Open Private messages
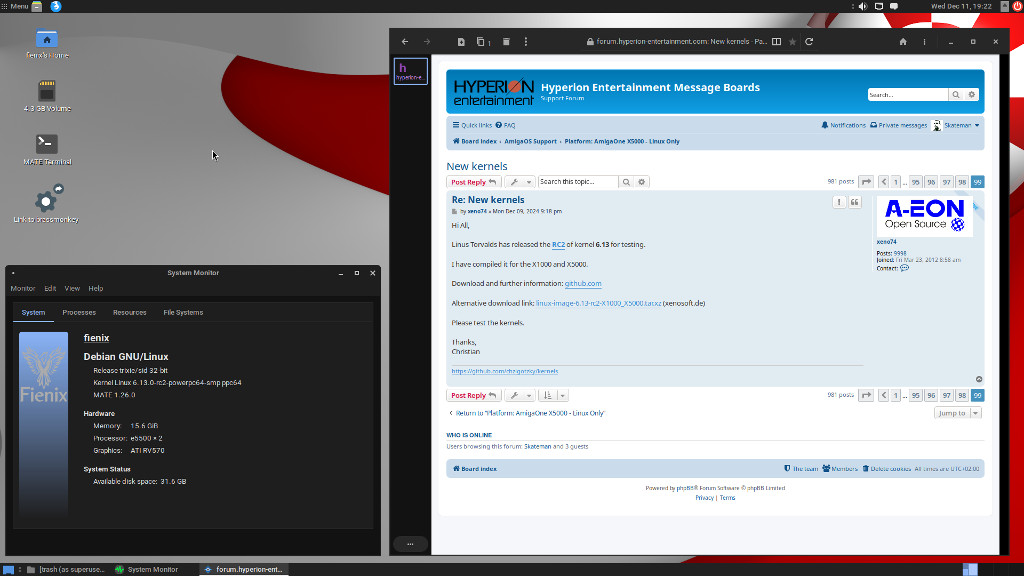1024x576 pixels. (898, 125)
